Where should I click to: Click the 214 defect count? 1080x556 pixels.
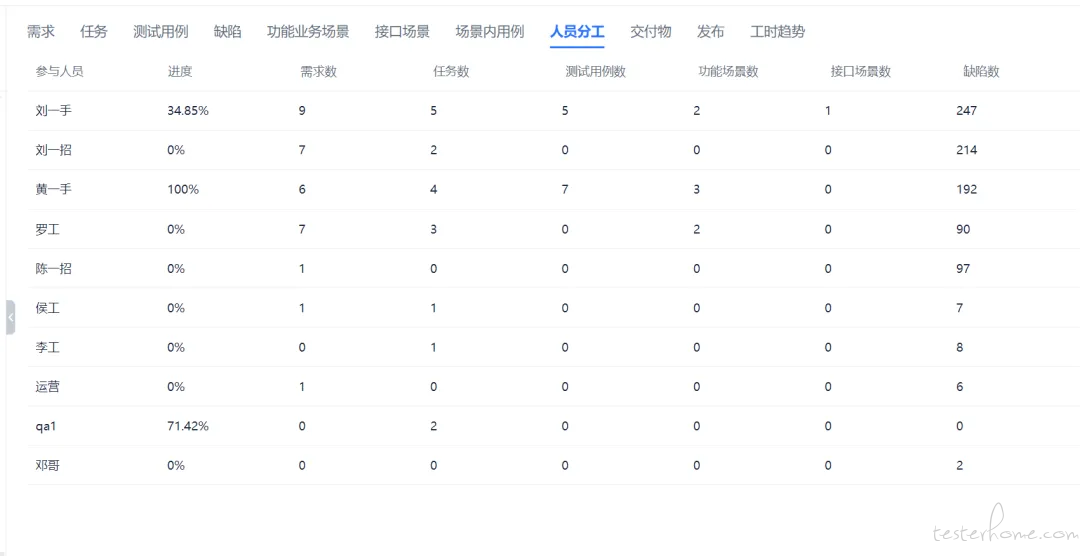(x=966, y=150)
